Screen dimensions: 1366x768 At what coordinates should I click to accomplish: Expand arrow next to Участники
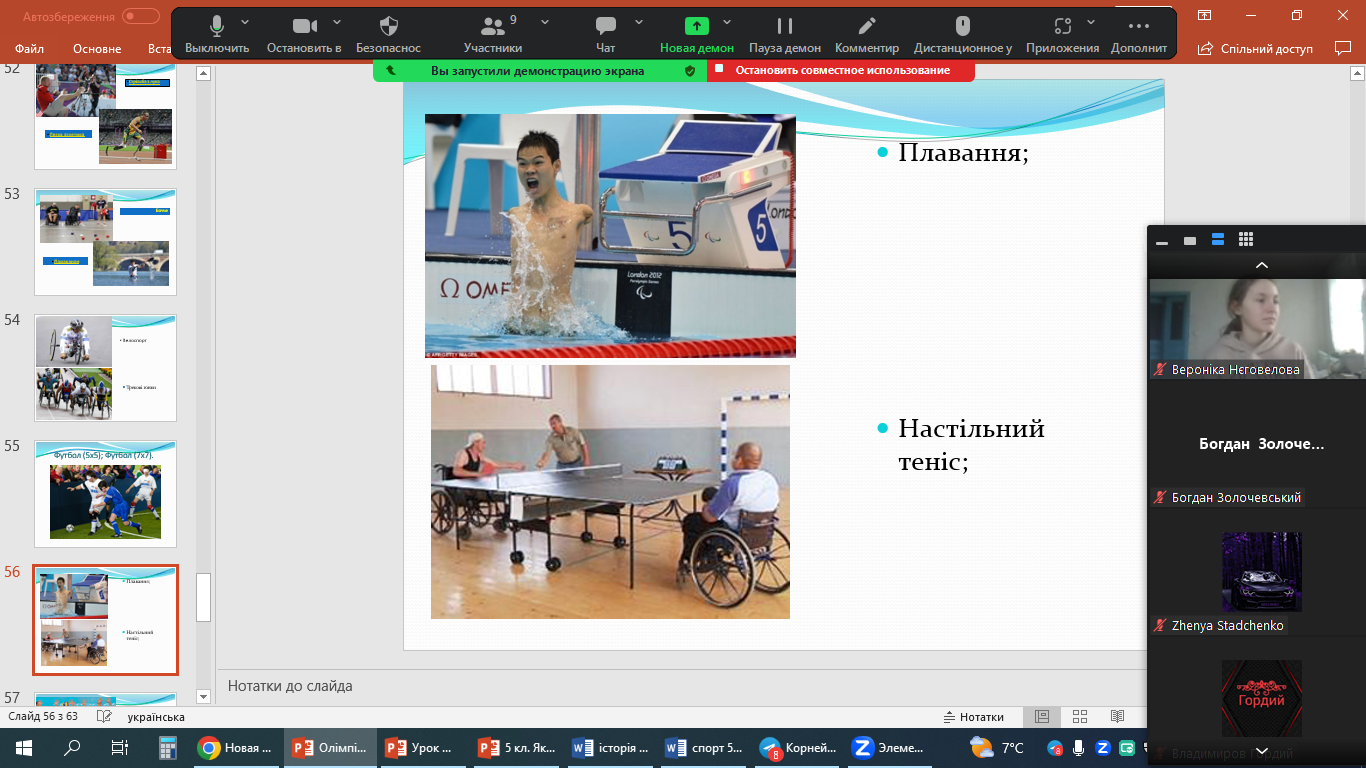coord(544,22)
